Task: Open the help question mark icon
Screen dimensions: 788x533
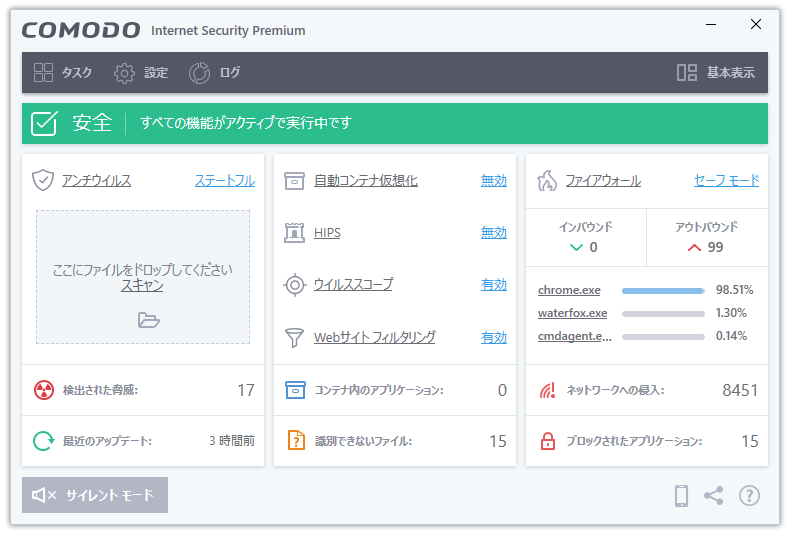Action: (x=749, y=496)
